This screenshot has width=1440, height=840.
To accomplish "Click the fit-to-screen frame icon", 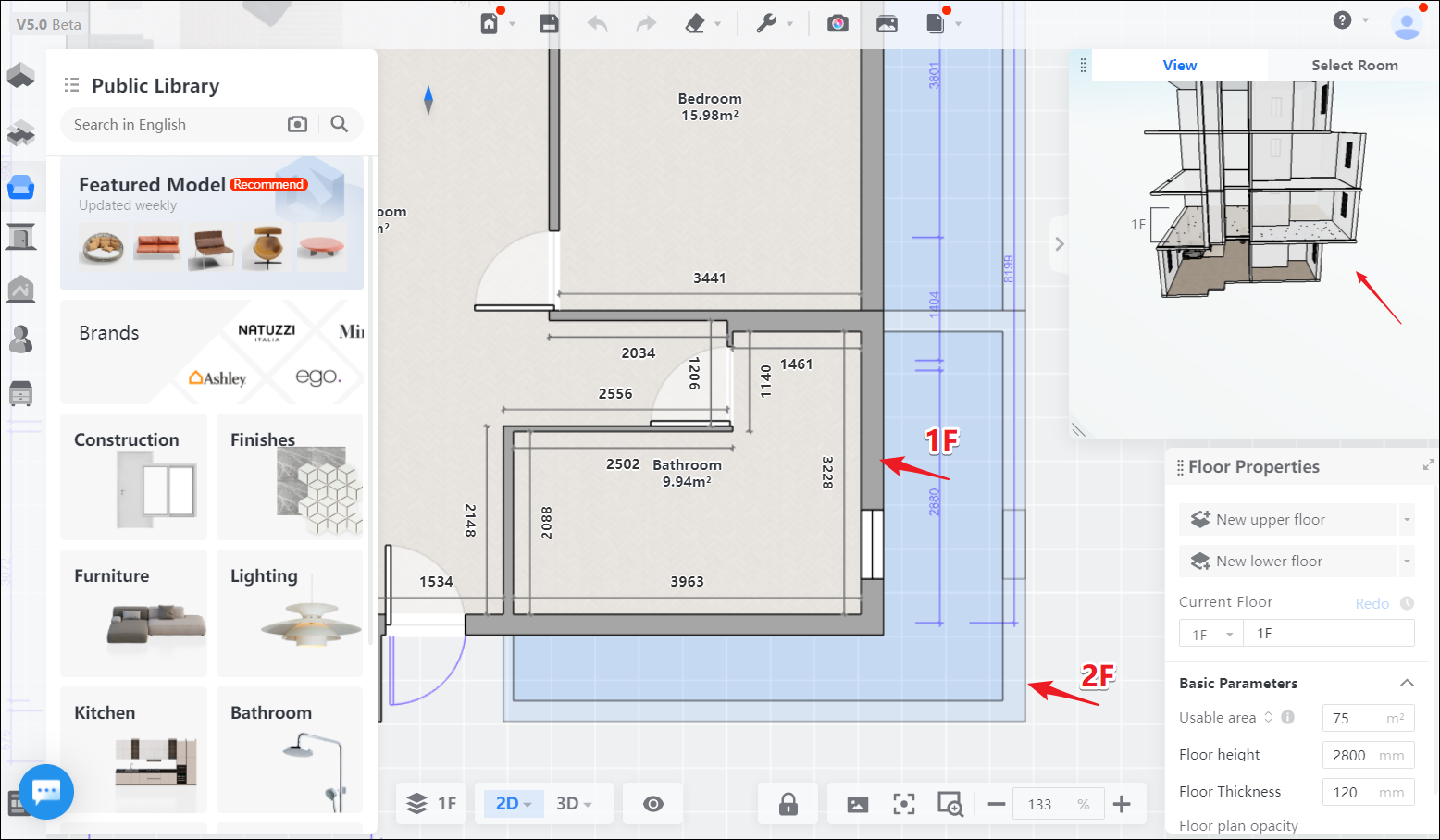I will click(904, 804).
